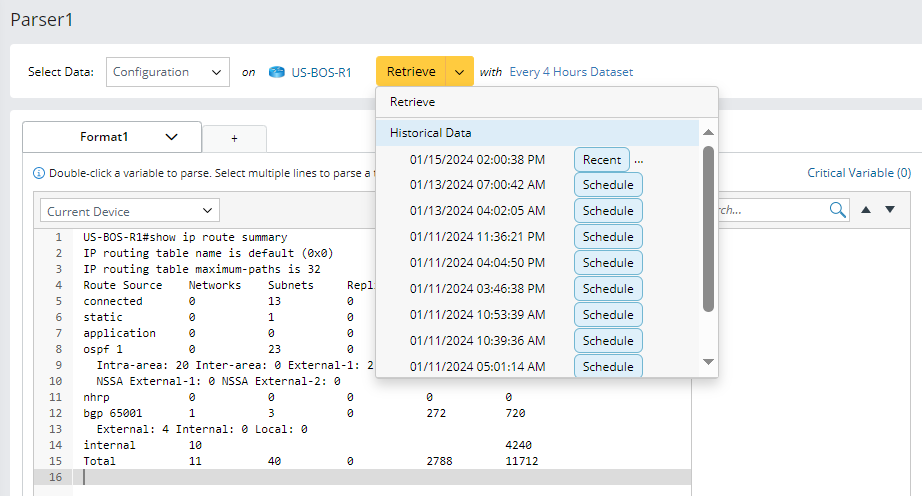Open the Select Data Configuration dropdown
Screen dimensions: 922x496
coord(167,72)
